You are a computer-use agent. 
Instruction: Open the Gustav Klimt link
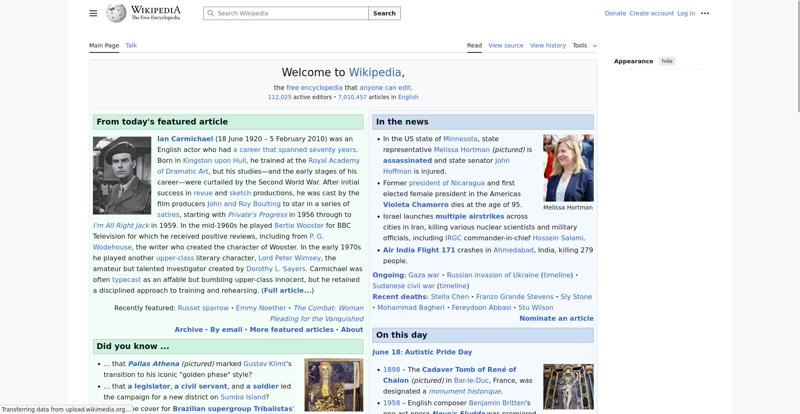point(264,364)
